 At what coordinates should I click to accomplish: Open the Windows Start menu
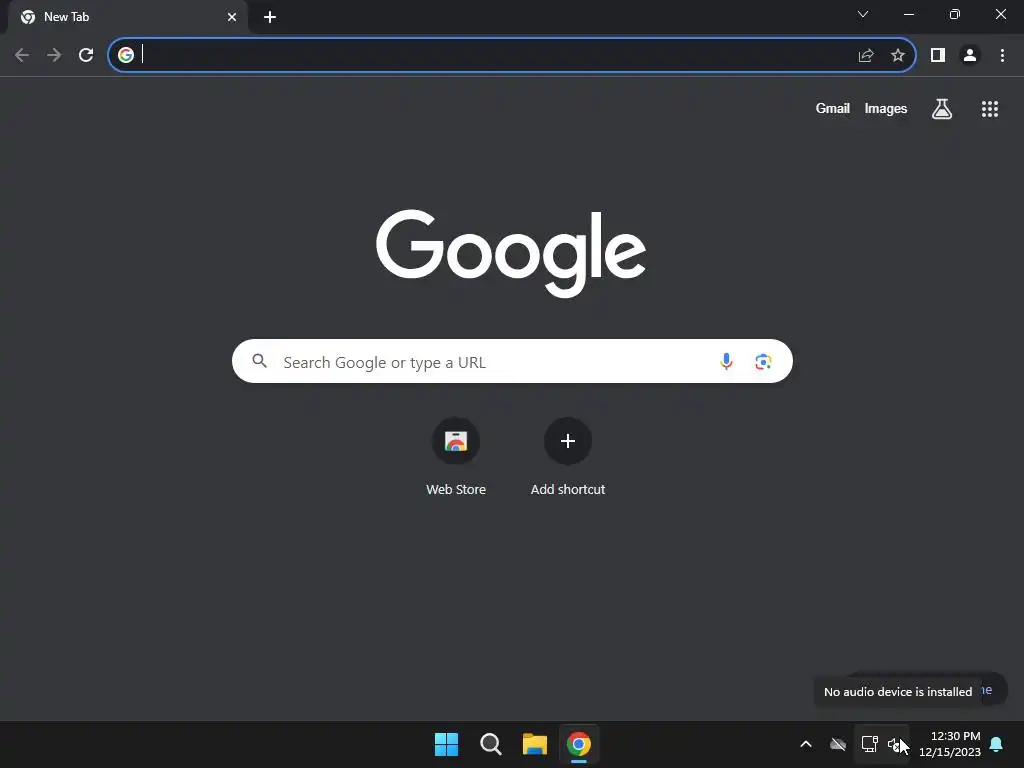(447, 744)
